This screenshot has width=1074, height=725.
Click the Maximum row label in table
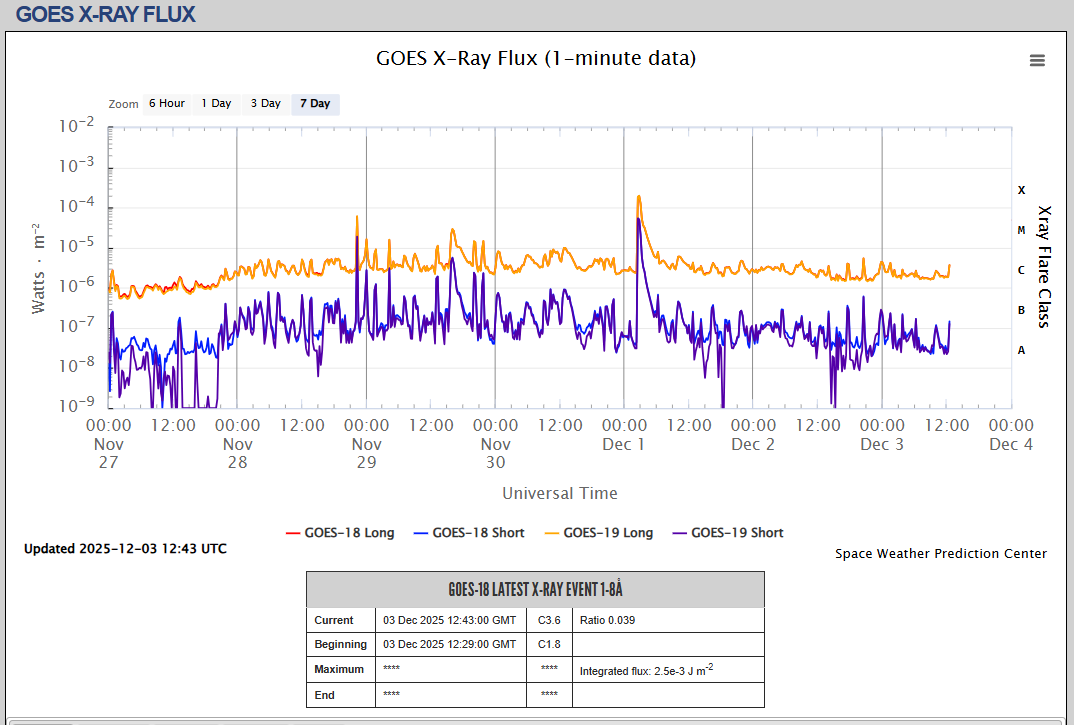coord(338,669)
